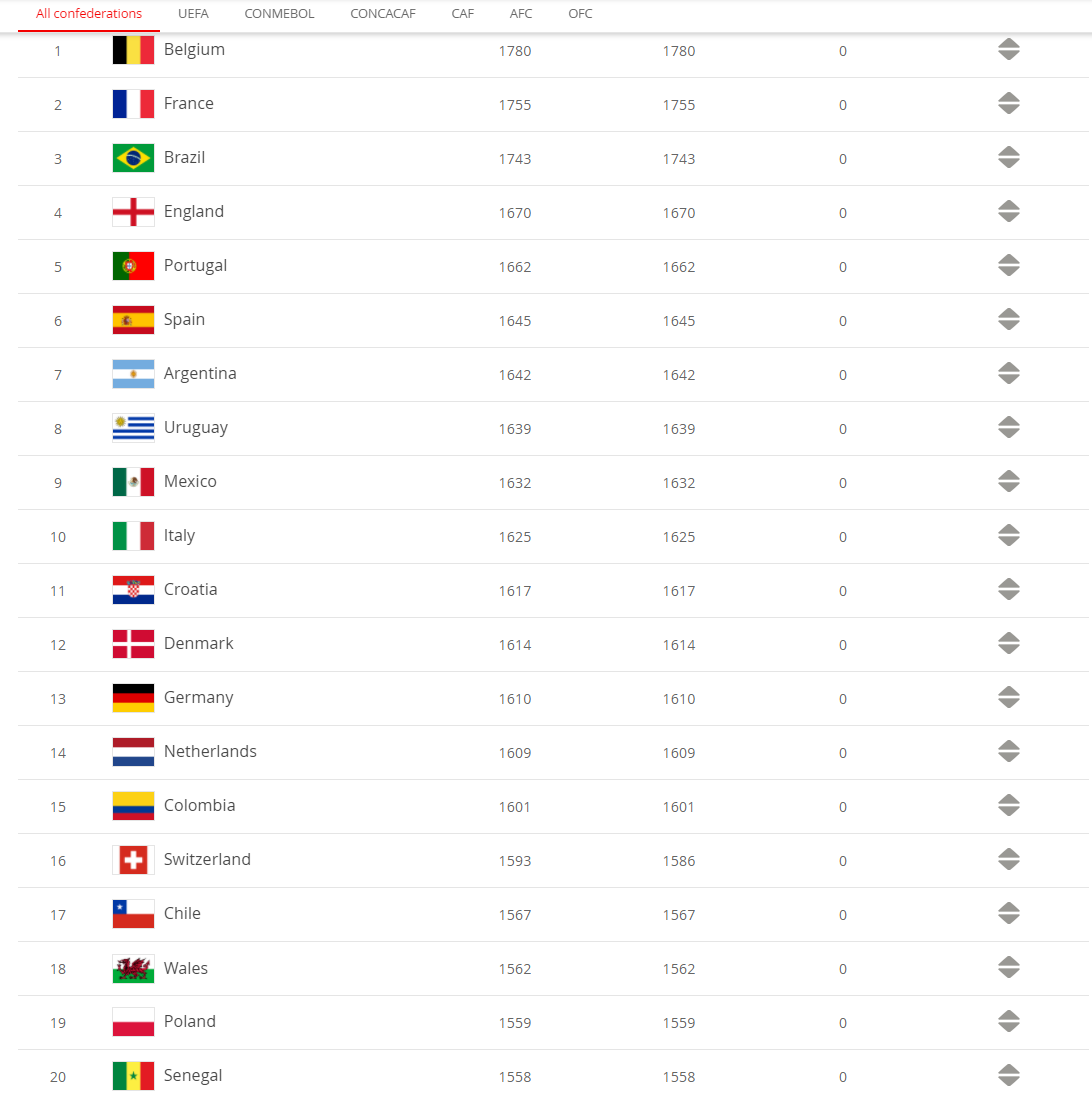Open the Netherlands team link
The width and height of the screenshot is (1092, 1103).
(210, 751)
